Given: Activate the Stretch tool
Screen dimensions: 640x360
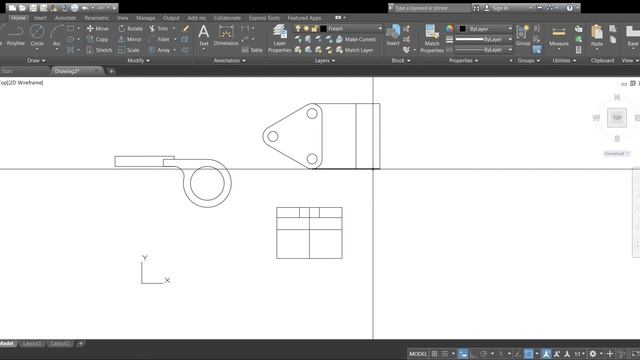Looking at the screenshot, I should (99, 50).
